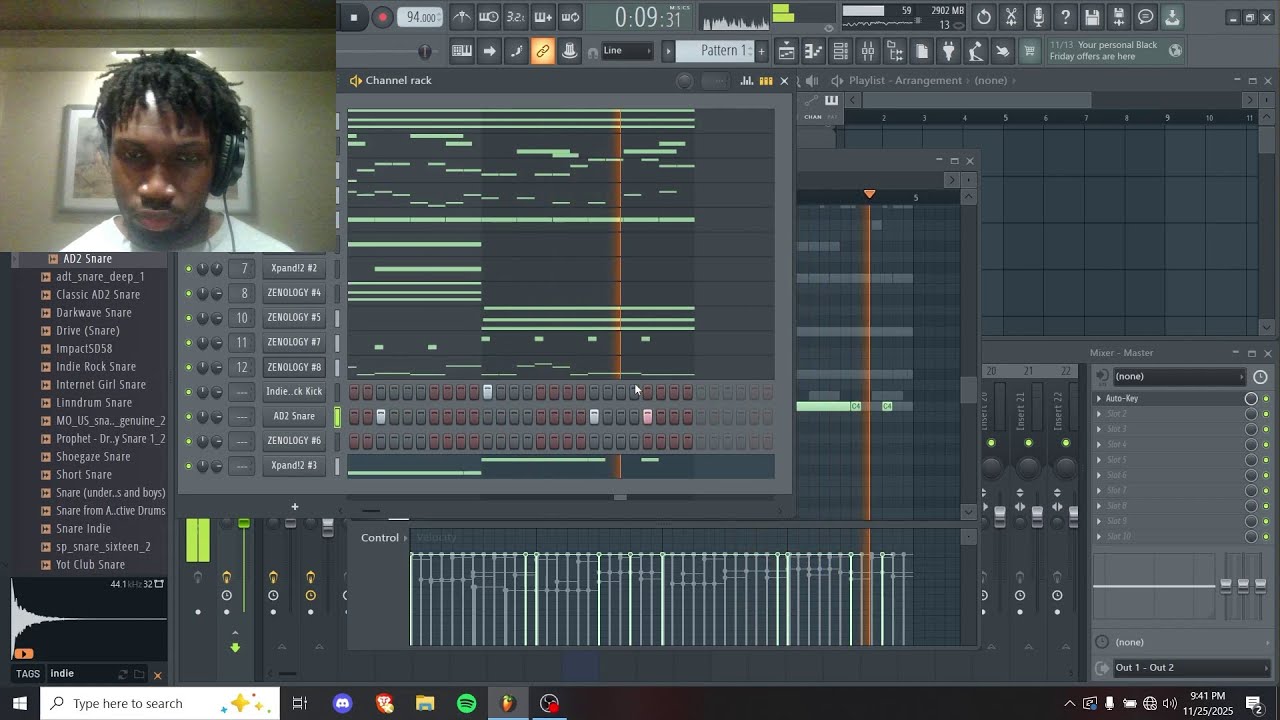Toggle the stamp tool icon
Viewport: 1280px width, 720px height.
(569, 51)
